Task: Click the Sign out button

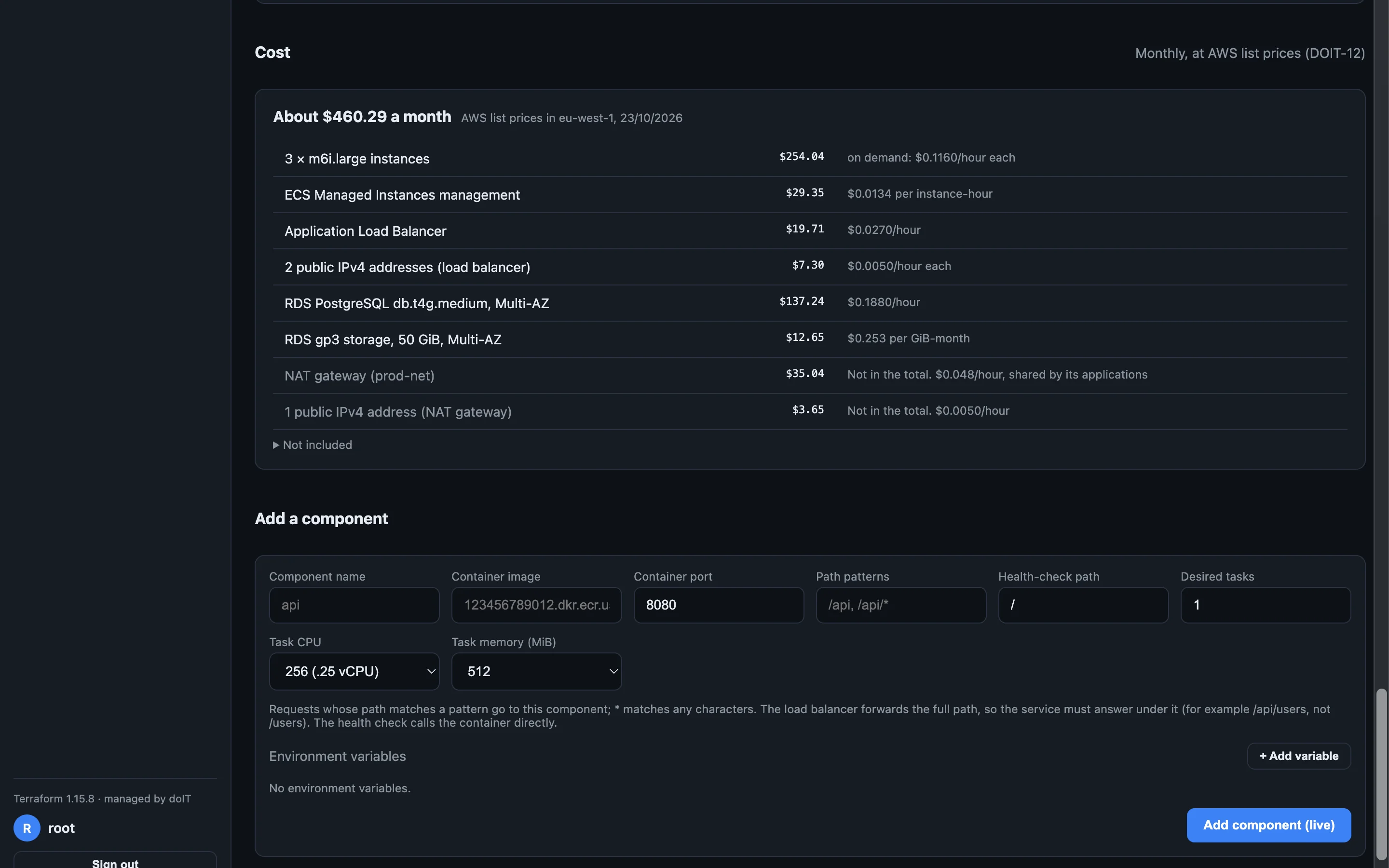Action: 115,861
